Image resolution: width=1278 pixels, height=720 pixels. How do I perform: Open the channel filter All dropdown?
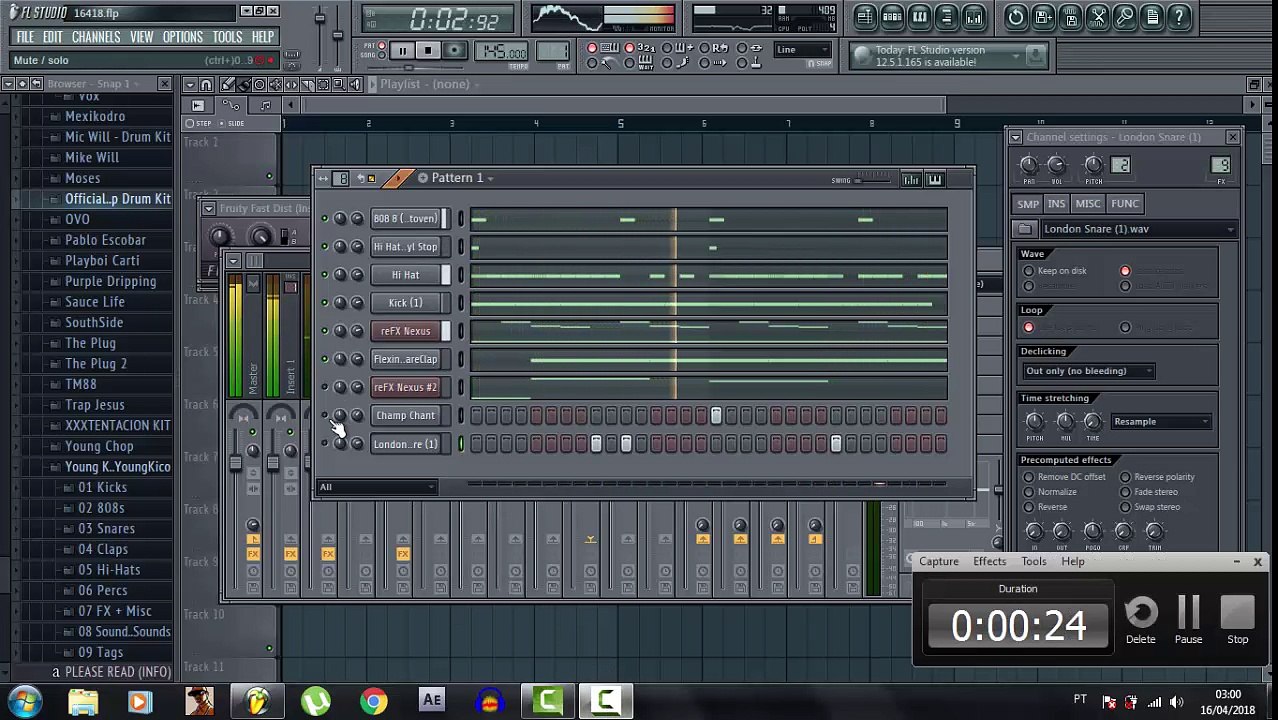[x=376, y=487]
